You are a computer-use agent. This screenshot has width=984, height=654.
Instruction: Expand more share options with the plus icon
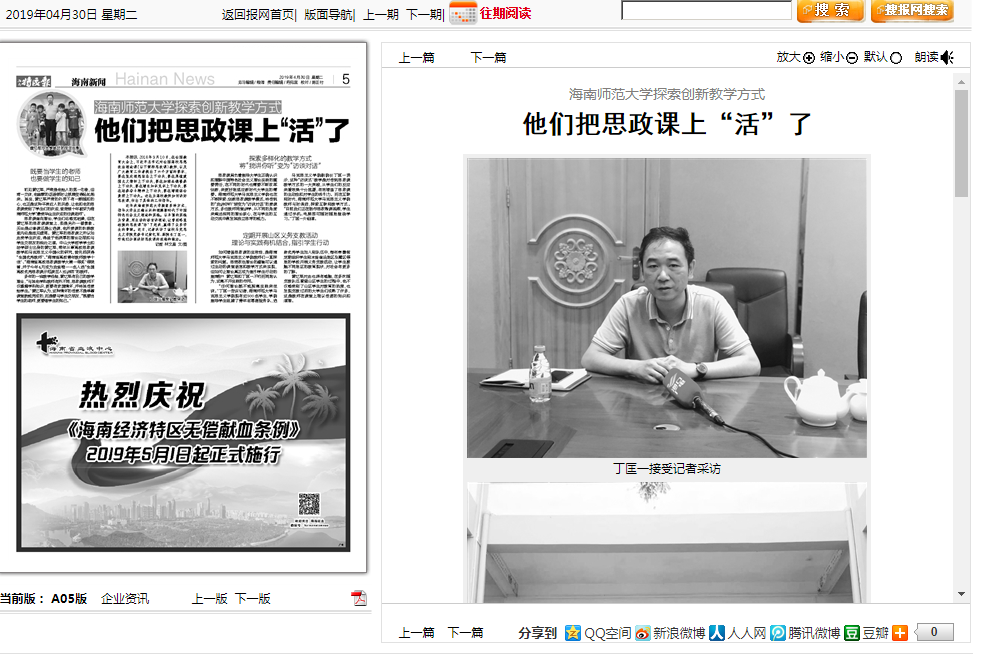click(898, 632)
